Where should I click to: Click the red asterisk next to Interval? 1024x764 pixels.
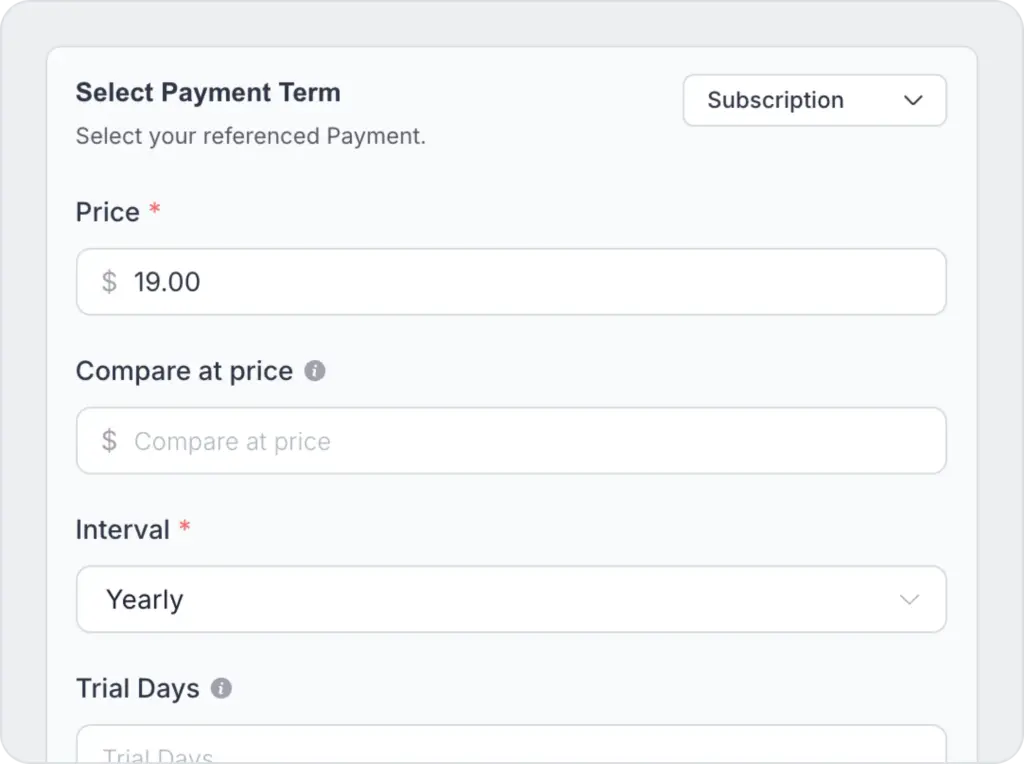coord(185,528)
